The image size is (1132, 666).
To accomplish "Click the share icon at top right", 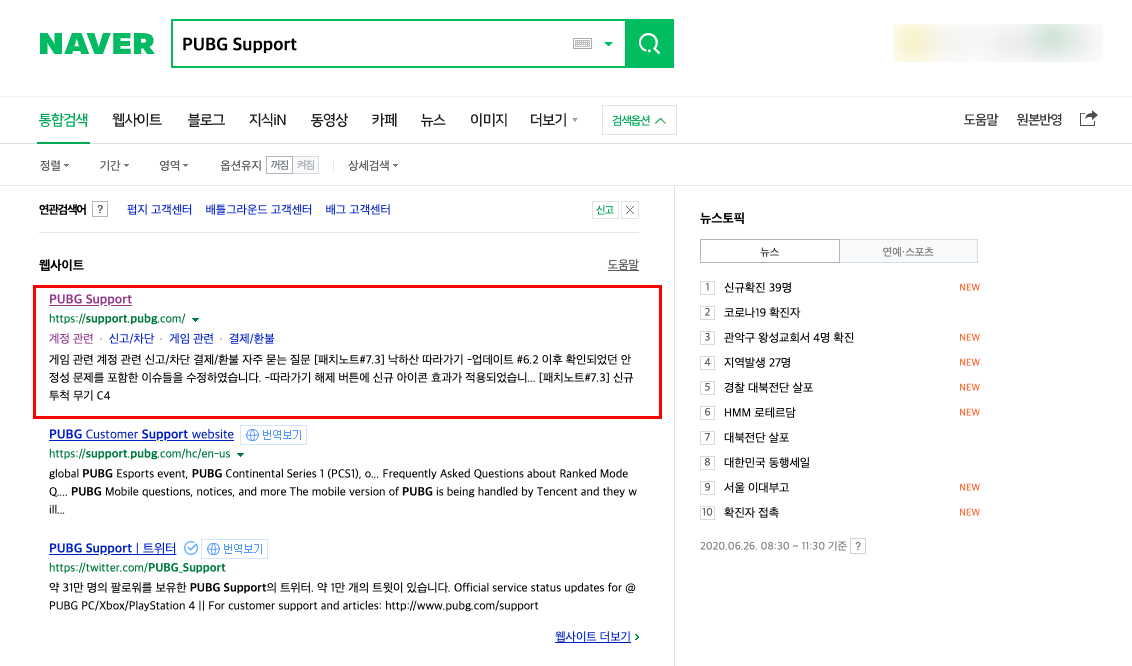I will click(x=1088, y=119).
